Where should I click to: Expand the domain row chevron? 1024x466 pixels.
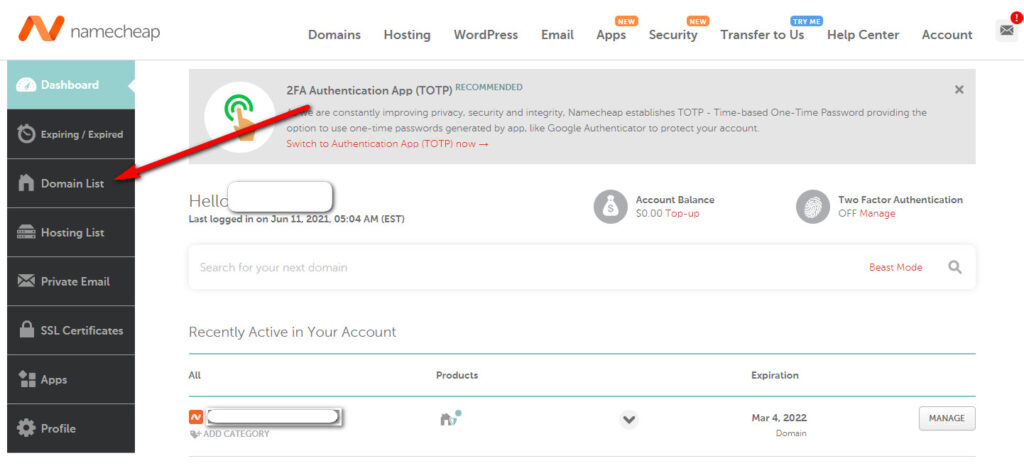coord(629,419)
